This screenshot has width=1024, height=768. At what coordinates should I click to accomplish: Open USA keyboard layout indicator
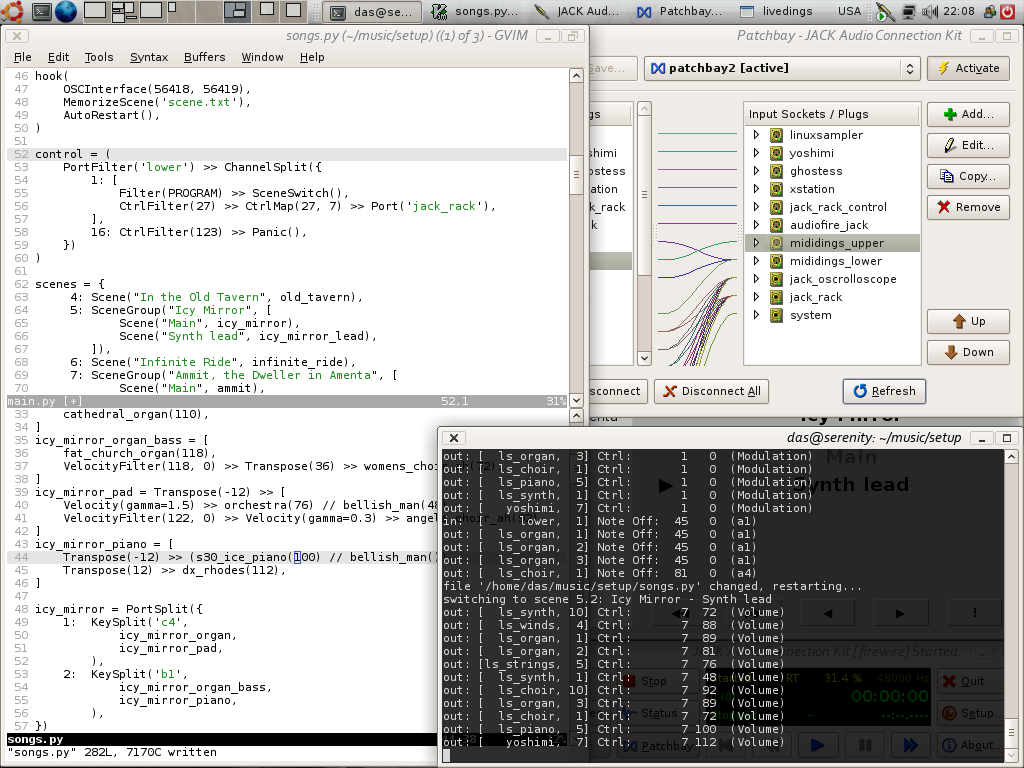pyautogui.click(x=849, y=11)
